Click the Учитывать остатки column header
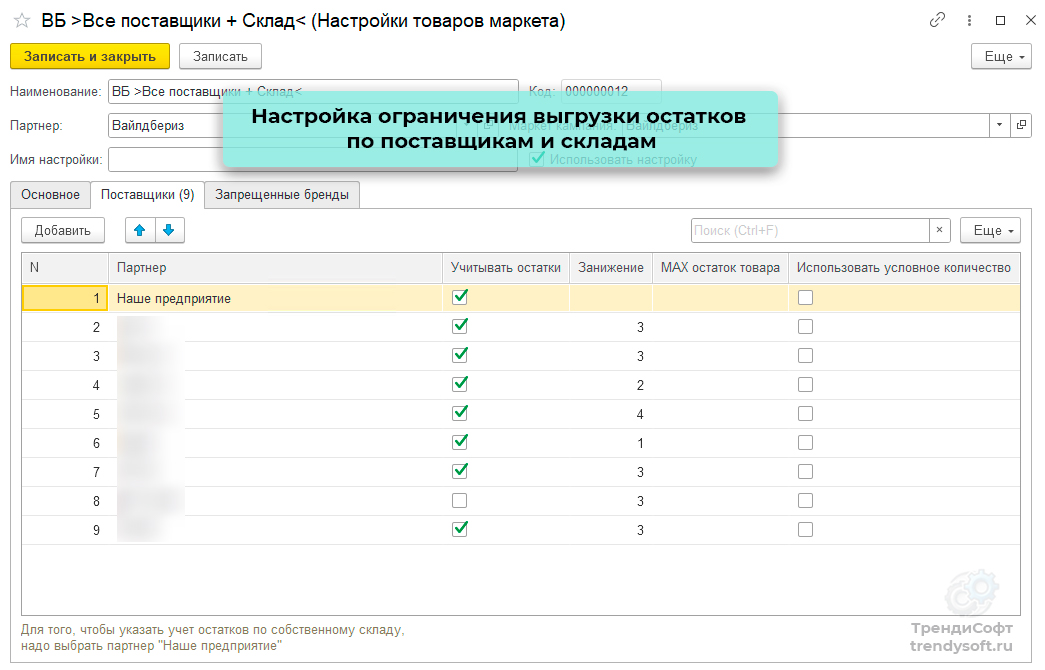 point(506,268)
